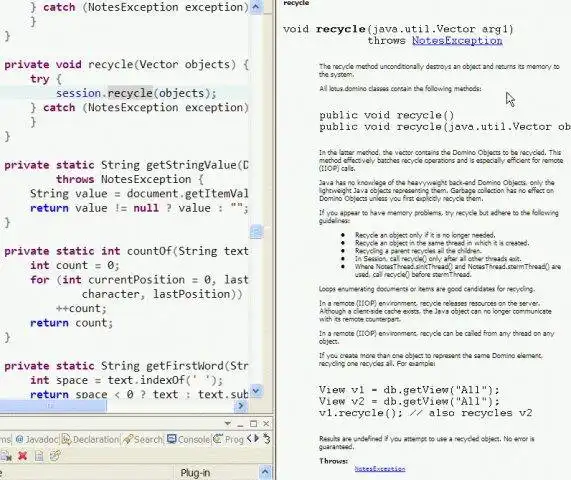Click 'View v2 = db.getView' example line
This screenshot has height=480, width=571.
[x=409, y=401]
